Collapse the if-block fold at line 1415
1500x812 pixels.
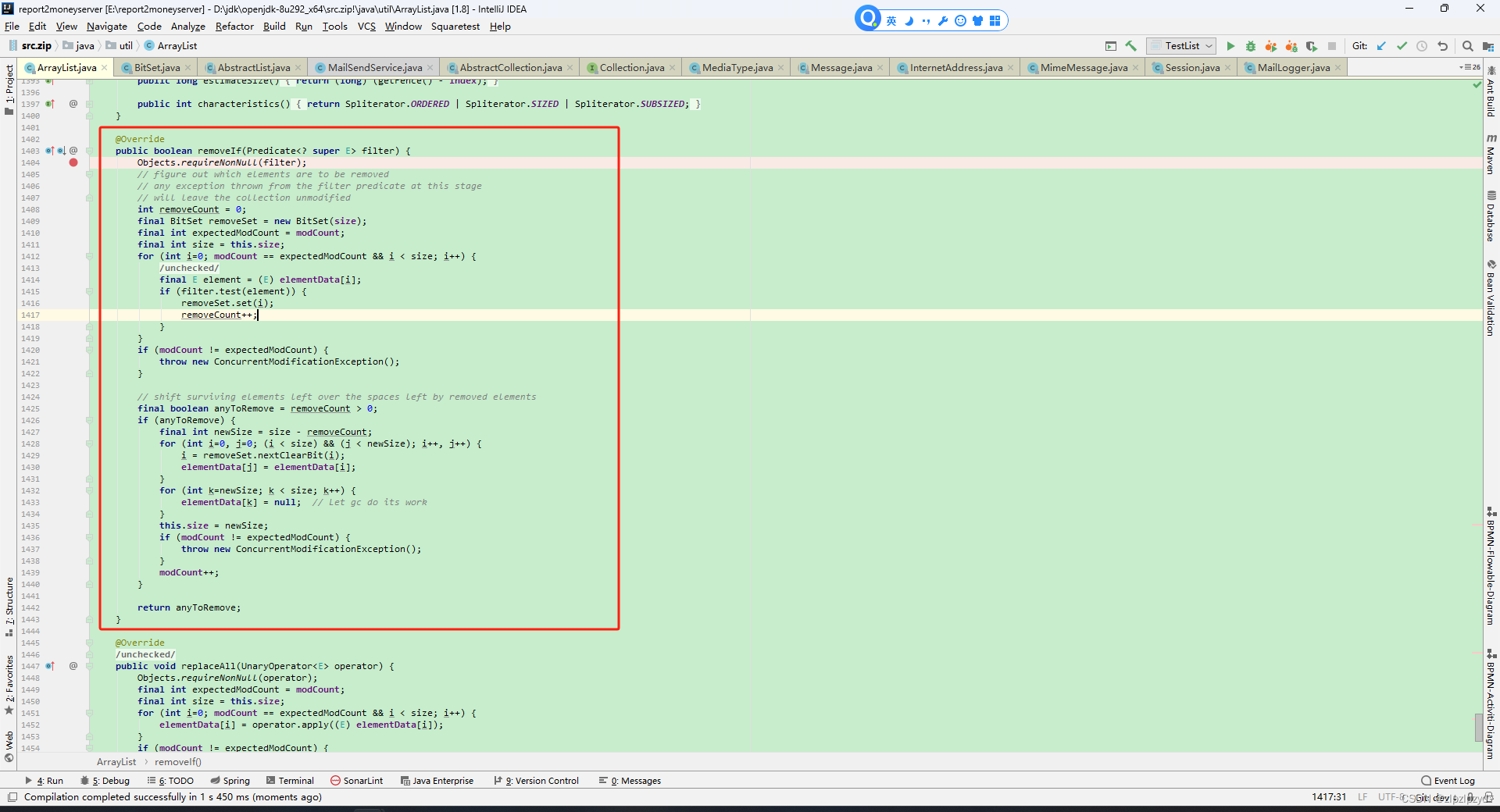pos(90,291)
